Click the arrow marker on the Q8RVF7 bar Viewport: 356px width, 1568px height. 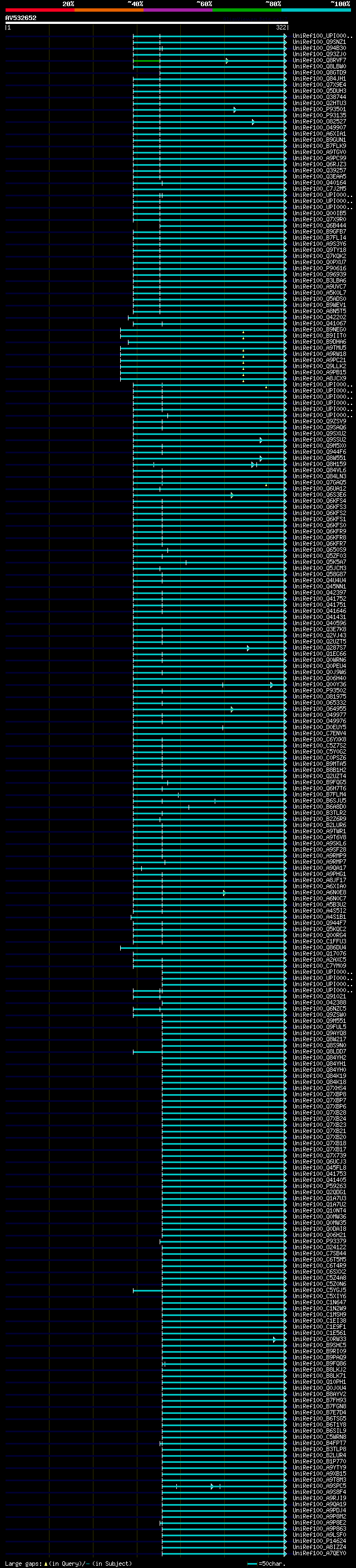coord(227,61)
